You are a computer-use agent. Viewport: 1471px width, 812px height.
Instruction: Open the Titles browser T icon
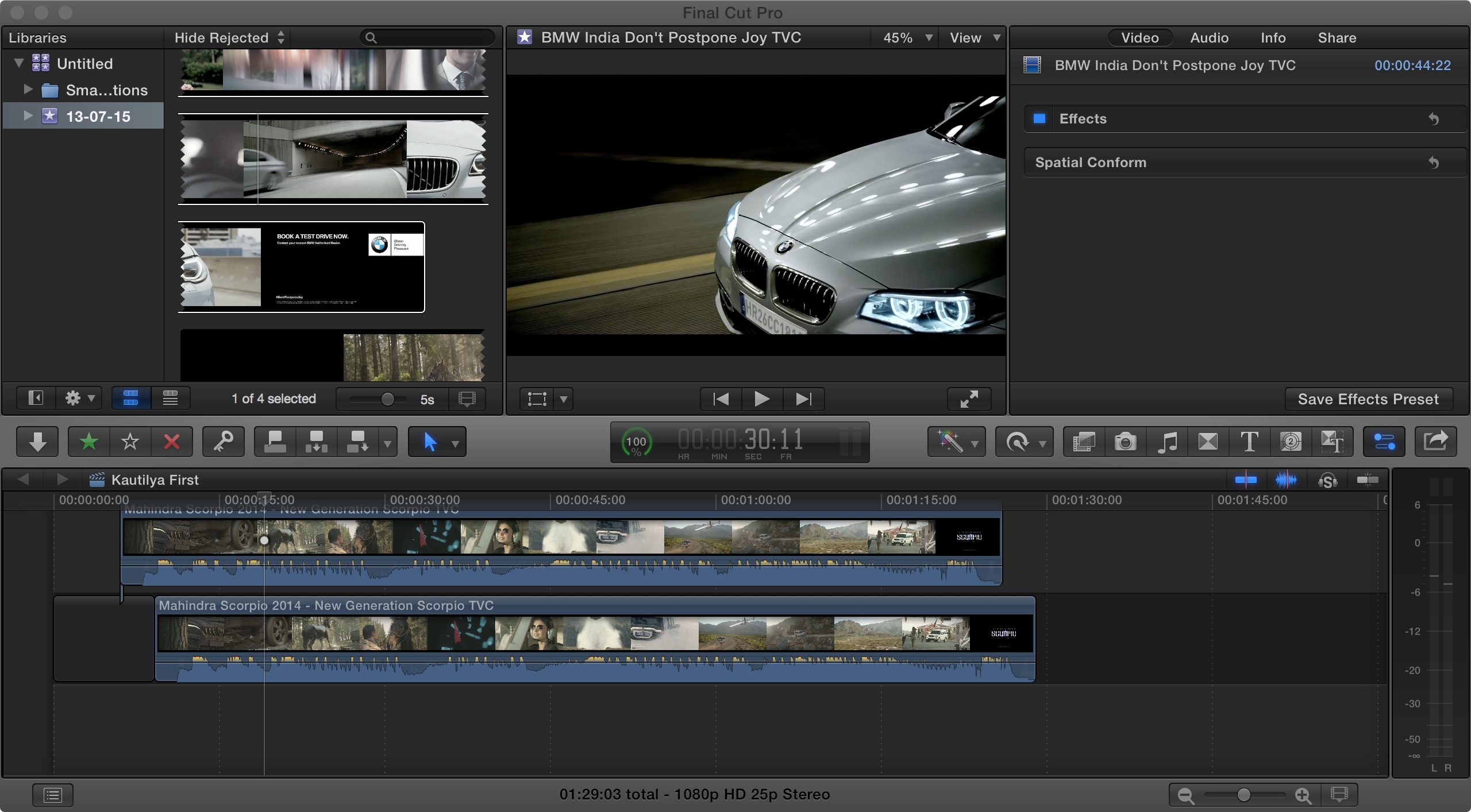(1249, 442)
